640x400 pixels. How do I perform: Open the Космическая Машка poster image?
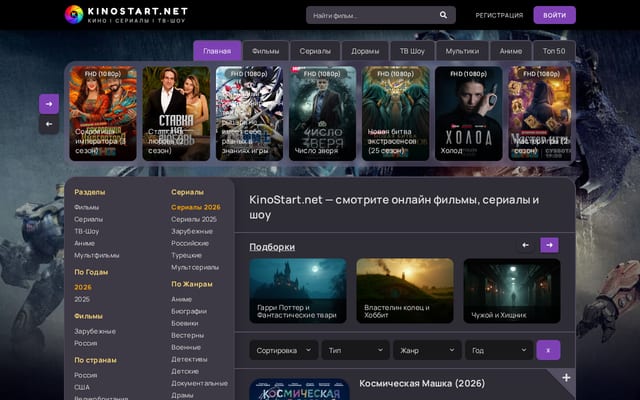(x=299, y=389)
